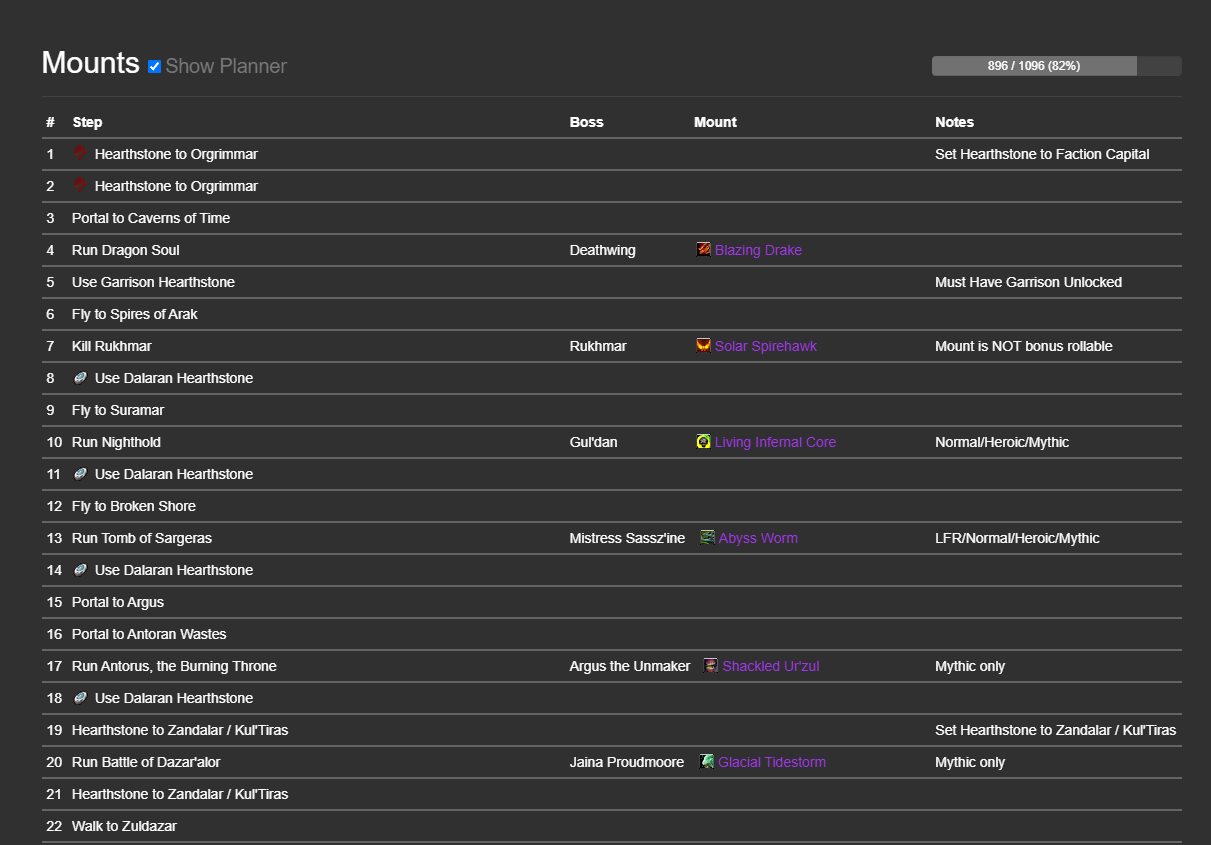Open the Shackled Ur'zul link
Viewport: 1211px width, 845px height.
pyautogui.click(x=771, y=666)
